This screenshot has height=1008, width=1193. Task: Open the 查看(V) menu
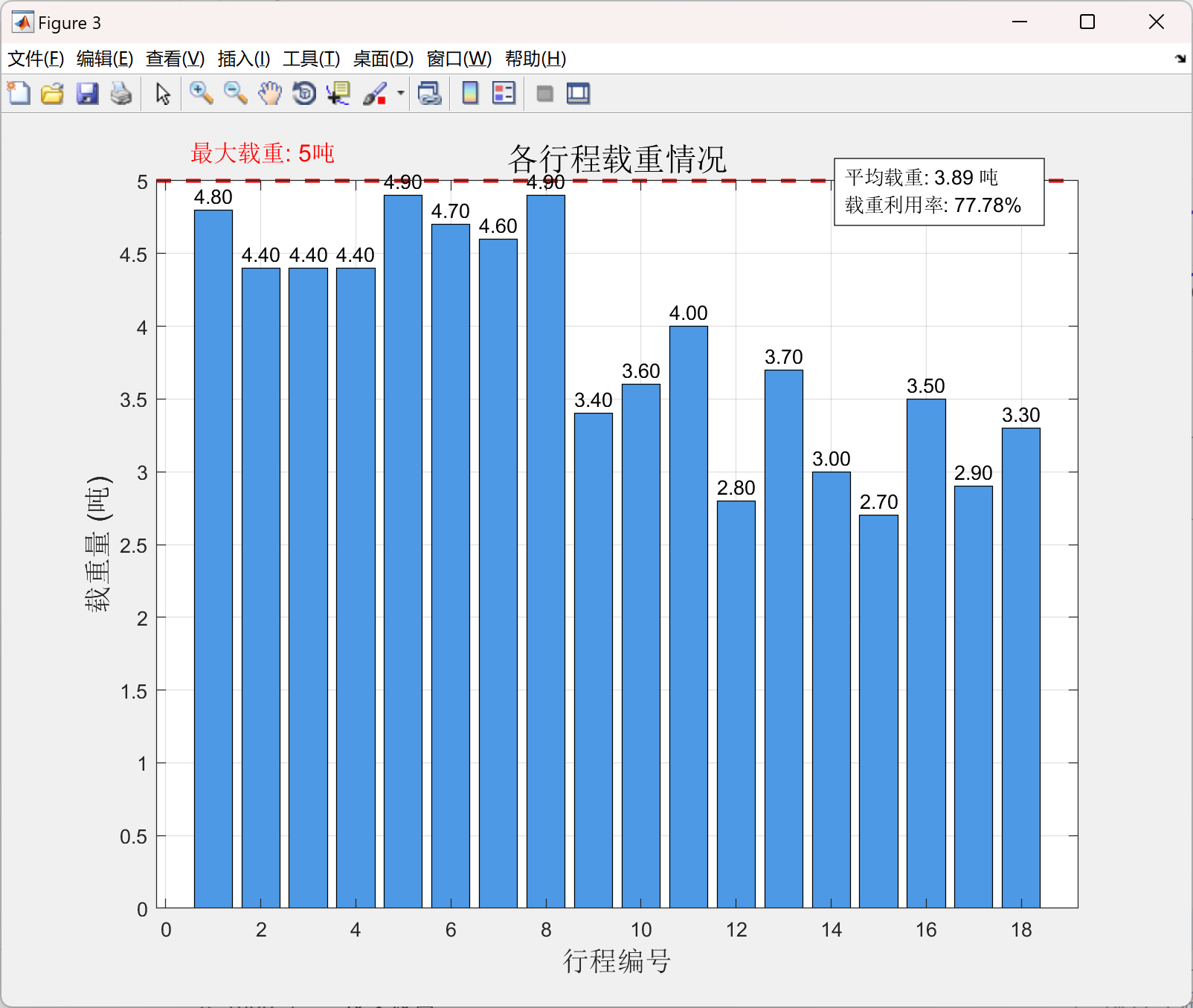(176, 59)
